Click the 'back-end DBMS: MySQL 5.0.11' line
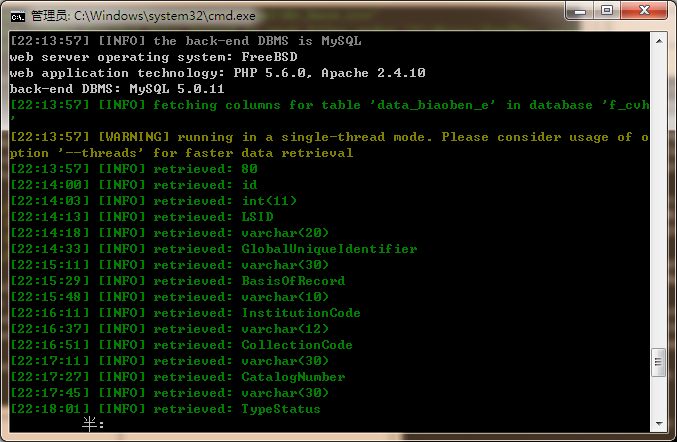The image size is (677, 442). [117, 89]
